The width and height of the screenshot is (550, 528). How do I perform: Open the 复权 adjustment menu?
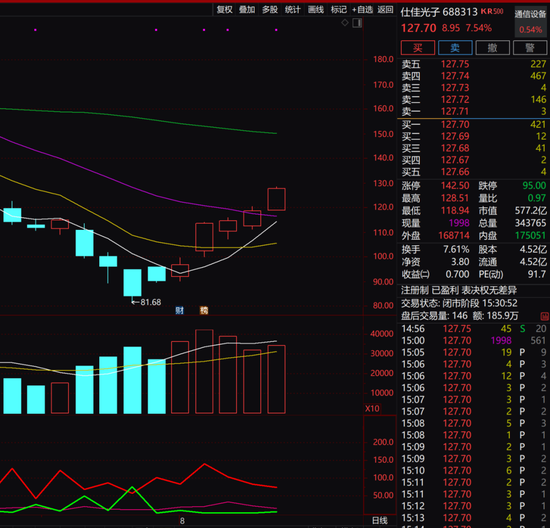(x=224, y=9)
